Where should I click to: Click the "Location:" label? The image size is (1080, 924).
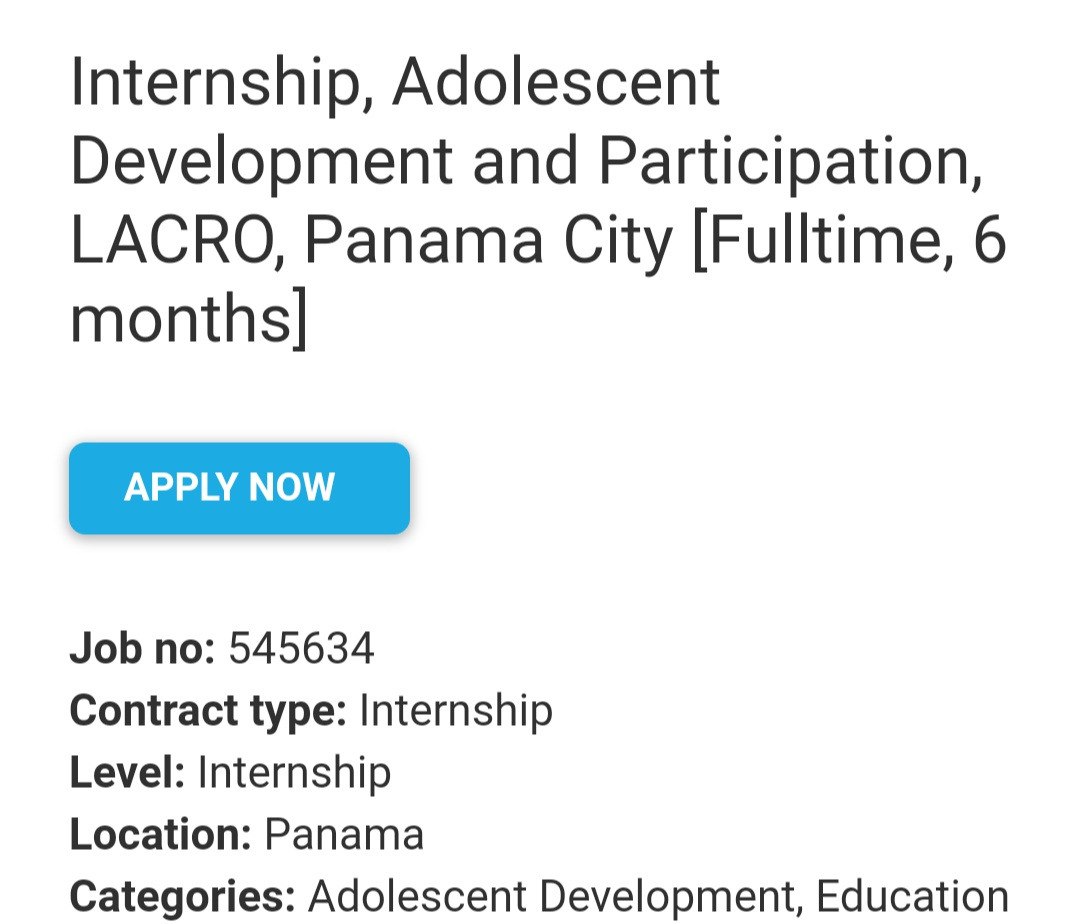160,835
